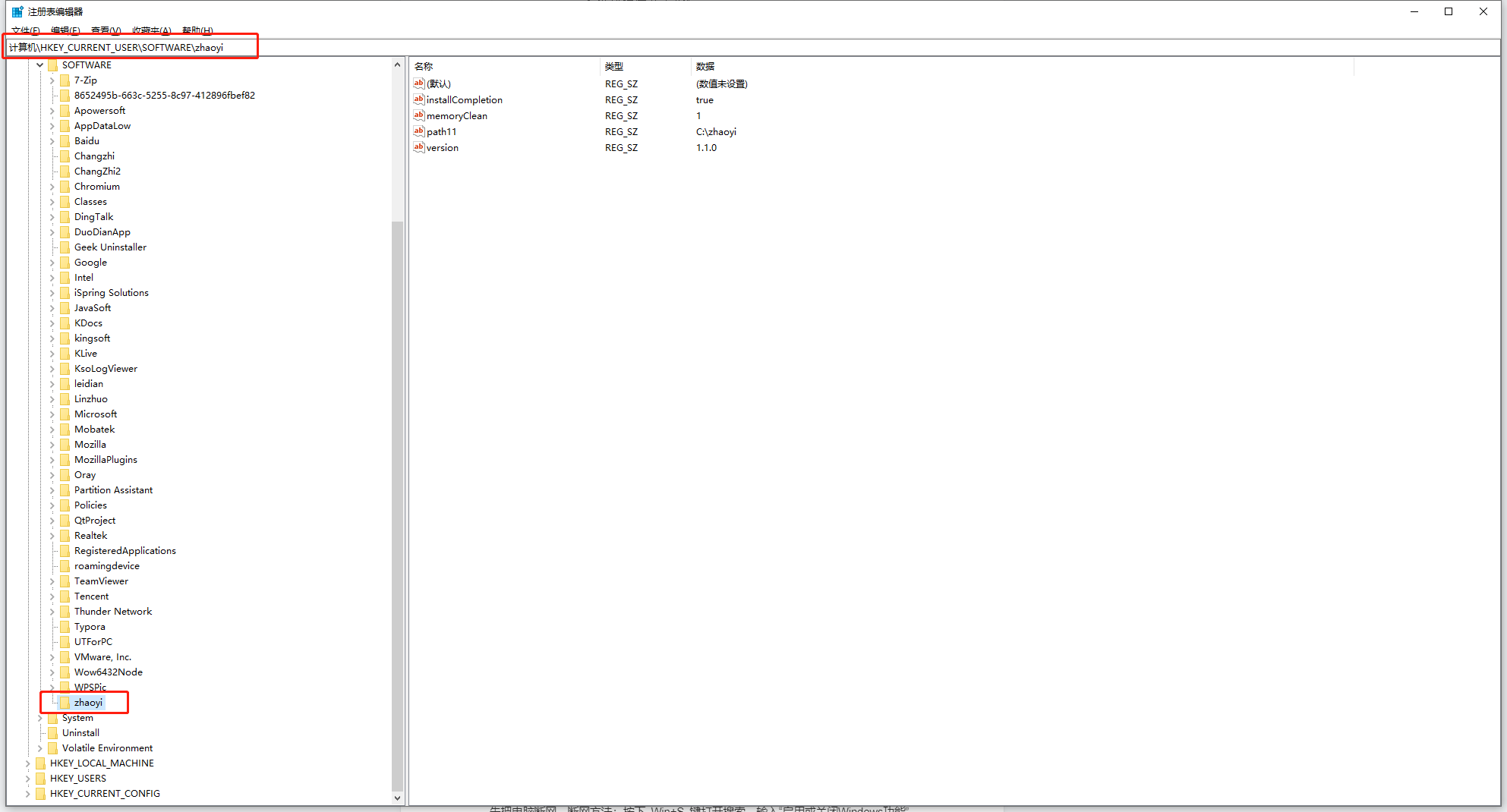Click the tree pane scroll-down arrow

point(397,798)
